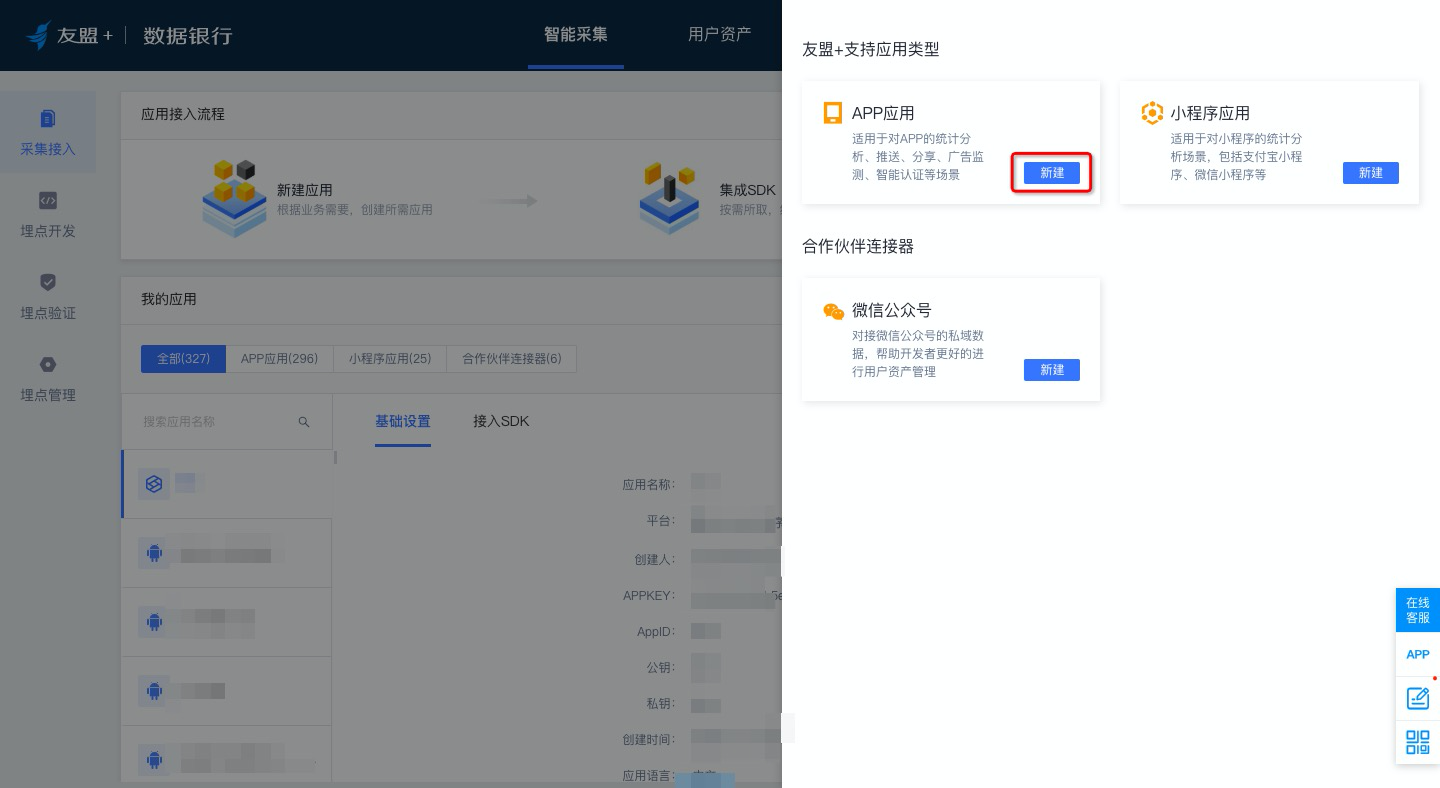Switch to 用户资产 top tab

[x=720, y=35]
